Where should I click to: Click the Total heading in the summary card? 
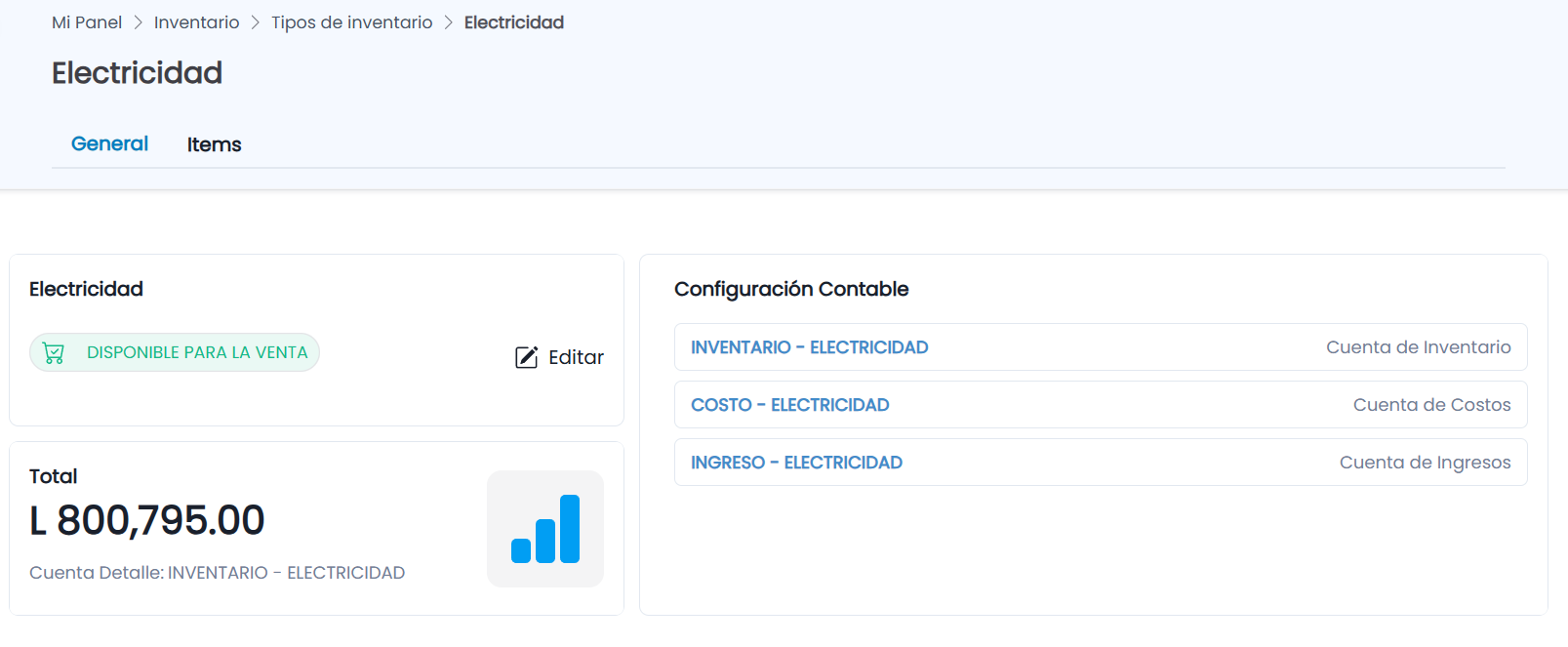[54, 476]
